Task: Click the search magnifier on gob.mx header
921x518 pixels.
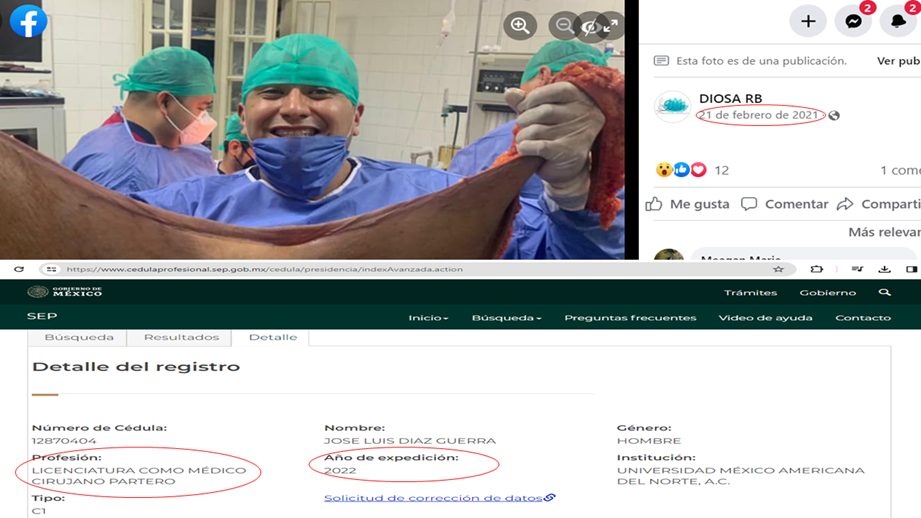Action: (x=884, y=292)
